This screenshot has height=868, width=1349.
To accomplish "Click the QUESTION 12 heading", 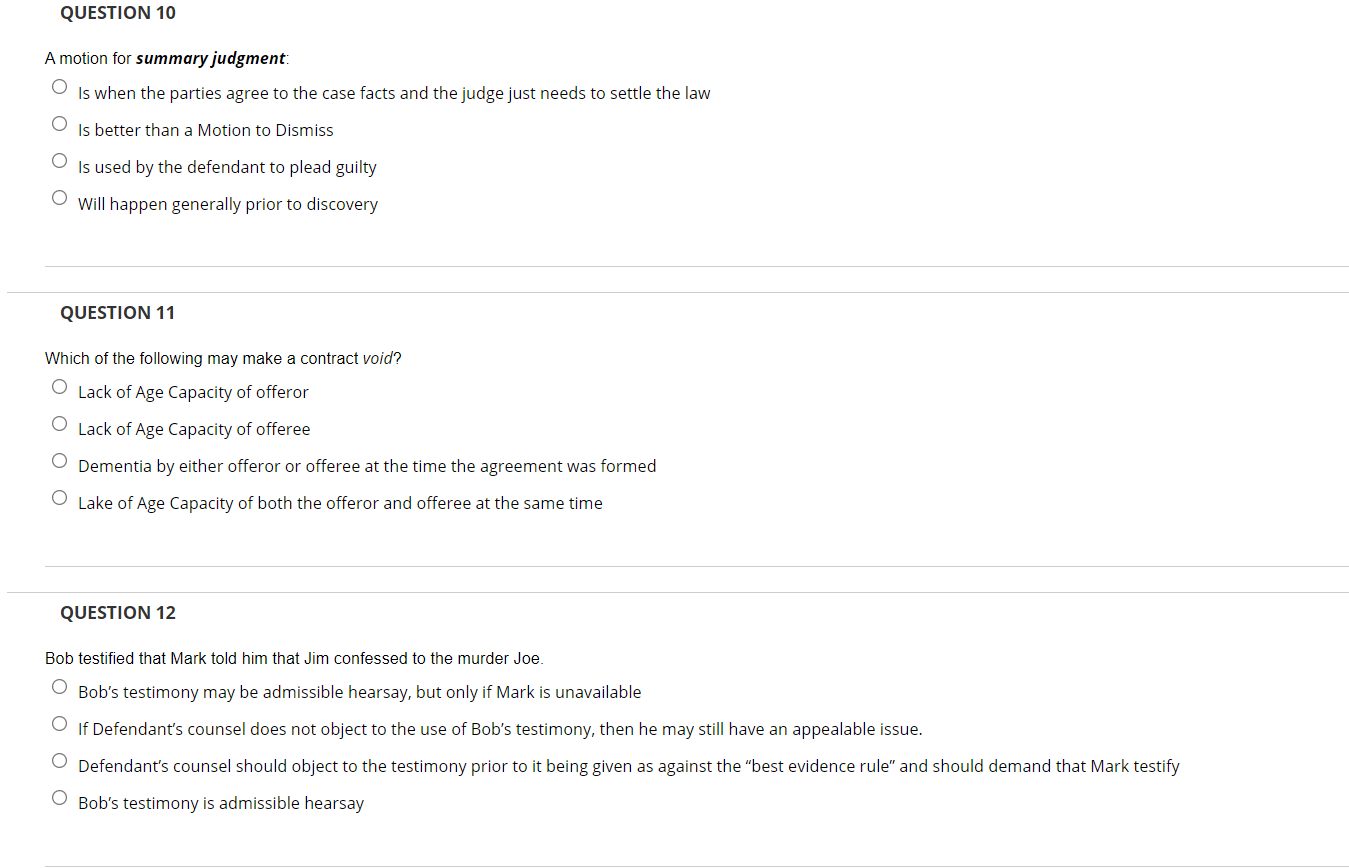I will point(117,612).
